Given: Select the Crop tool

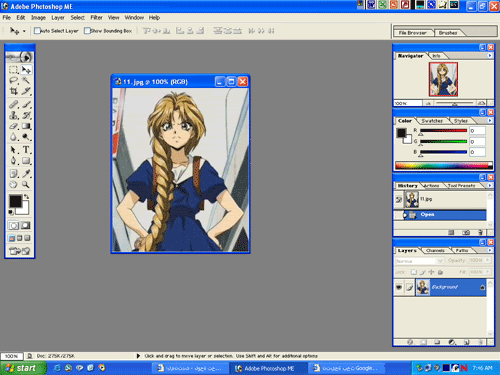Looking at the screenshot, I should tap(13, 91).
